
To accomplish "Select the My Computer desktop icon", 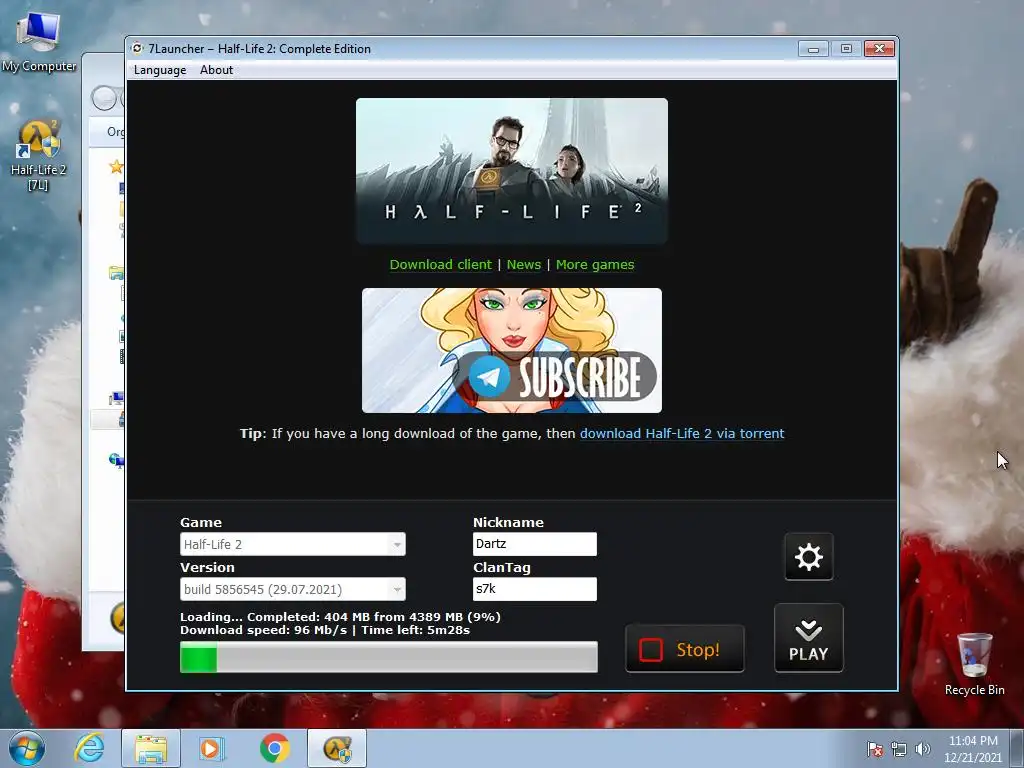I will (x=39, y=42).
